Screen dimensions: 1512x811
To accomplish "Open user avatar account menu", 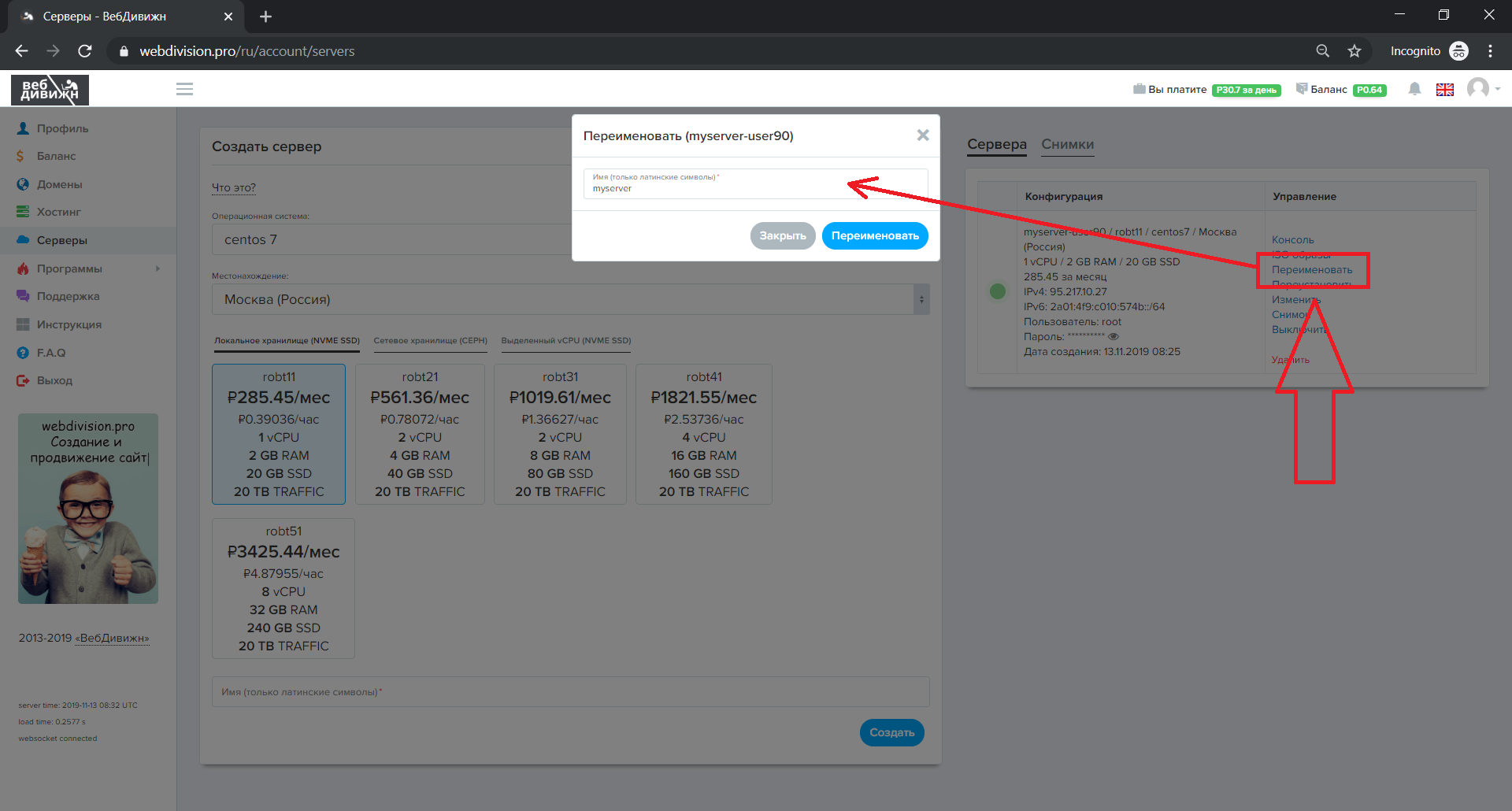I will [x=1479, y=88].
